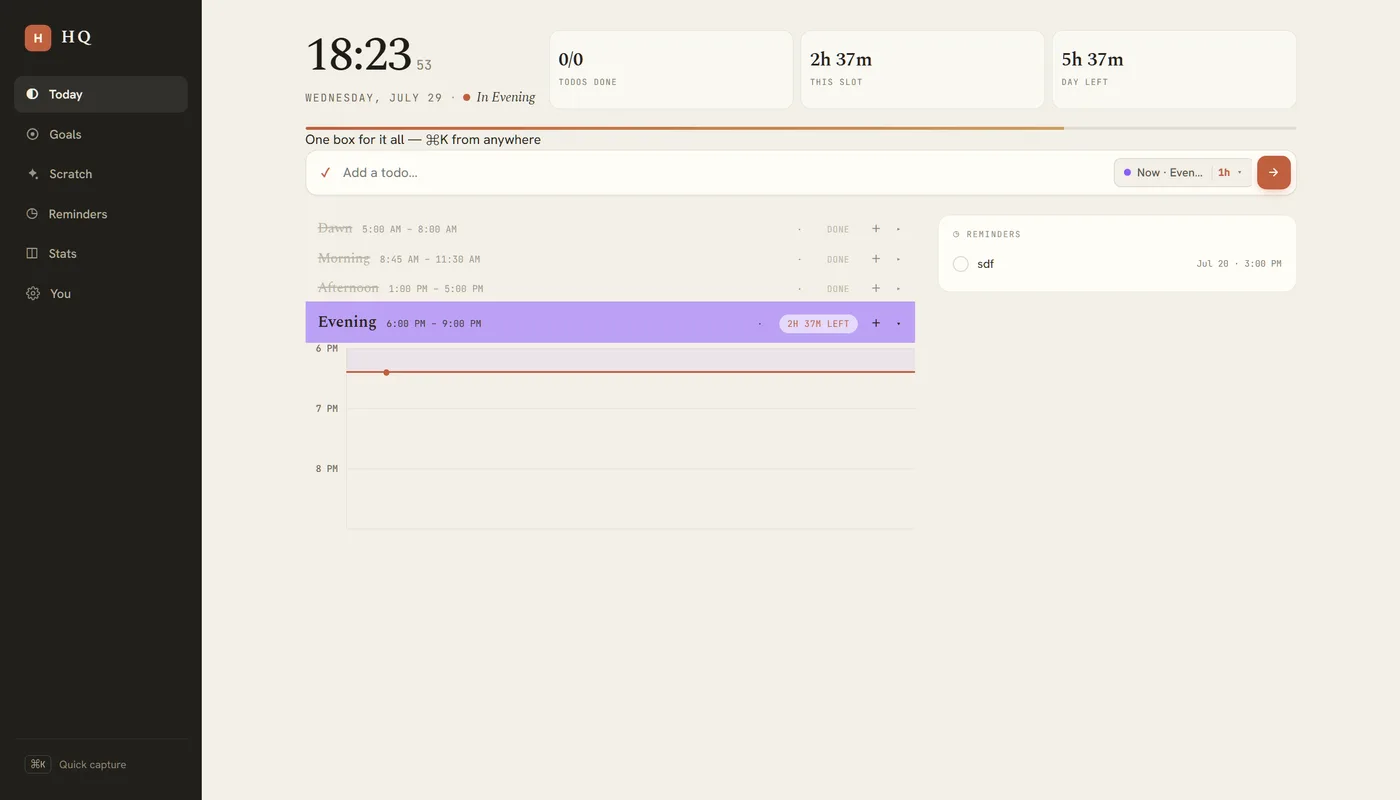The image size is (1400, 800).
Task: Click the book icon beside Stats
Action: point(32,253)
